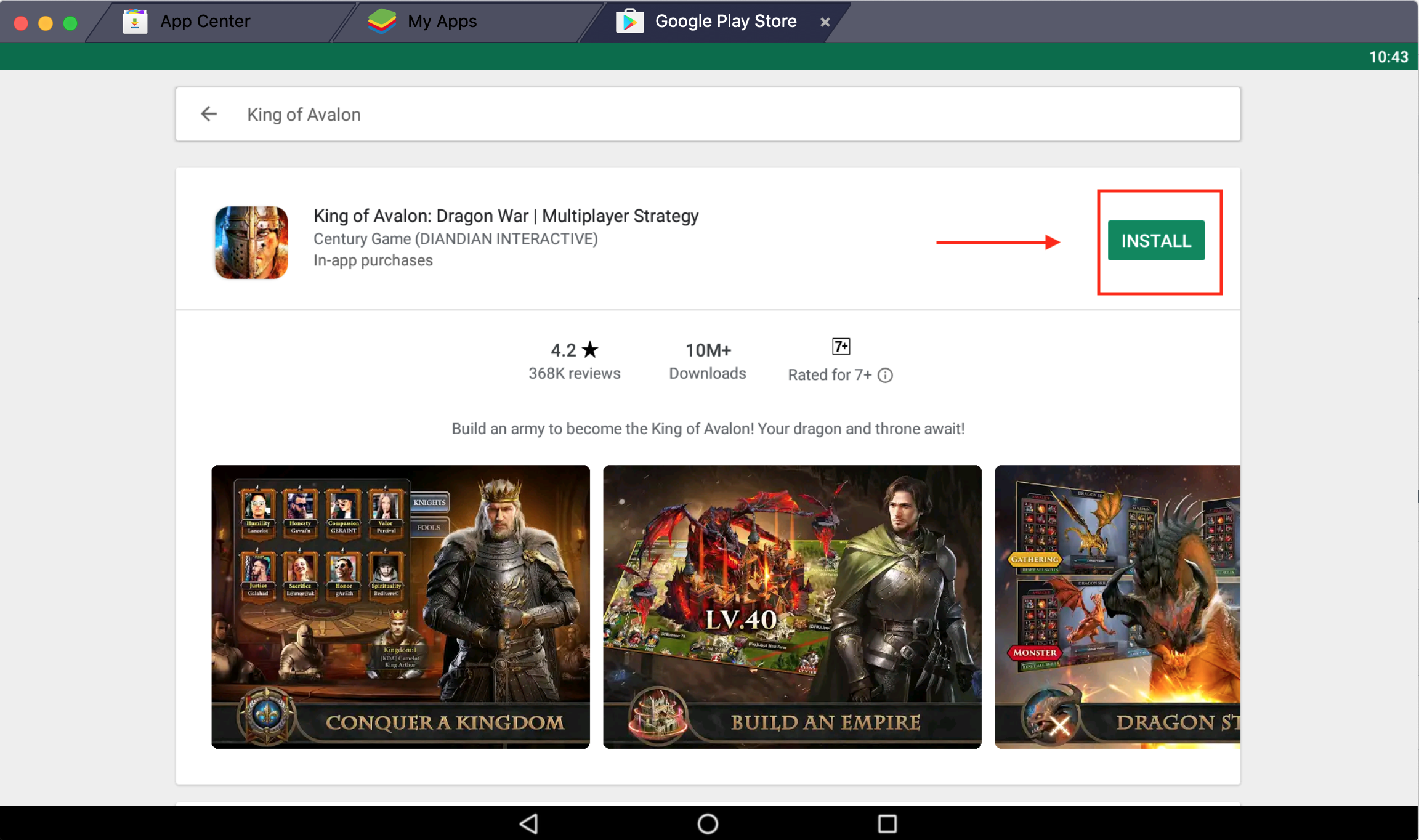Tap the Android home circle button
Viewport: 1419px width, 840px height.
[708, 823]
